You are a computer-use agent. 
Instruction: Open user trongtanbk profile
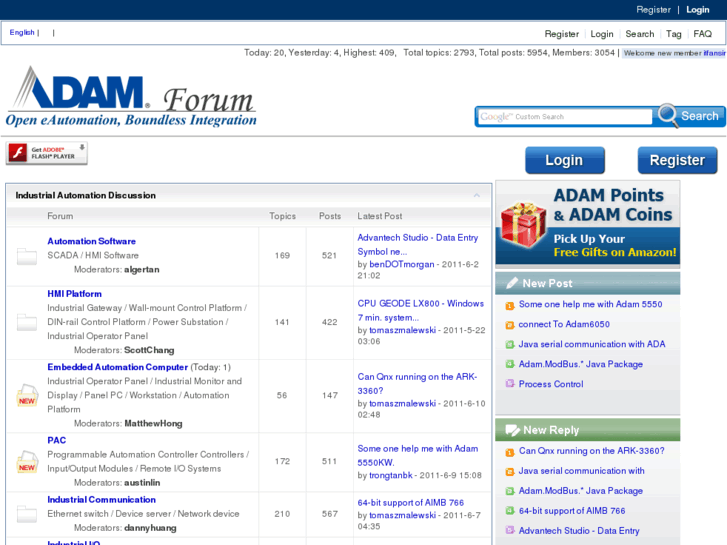click(x=390, y=475)
